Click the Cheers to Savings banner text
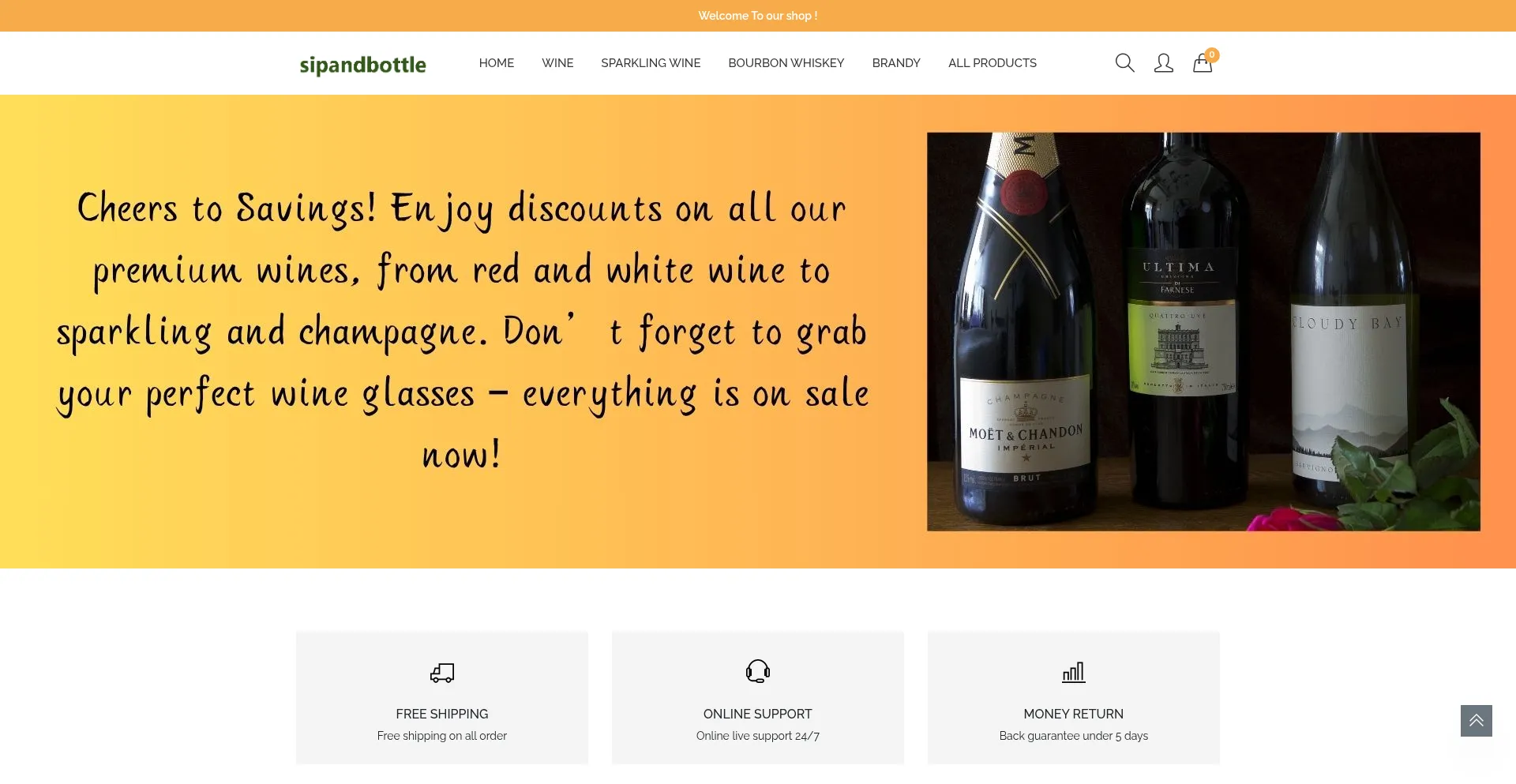1516x784 pixels. (463, 331)
